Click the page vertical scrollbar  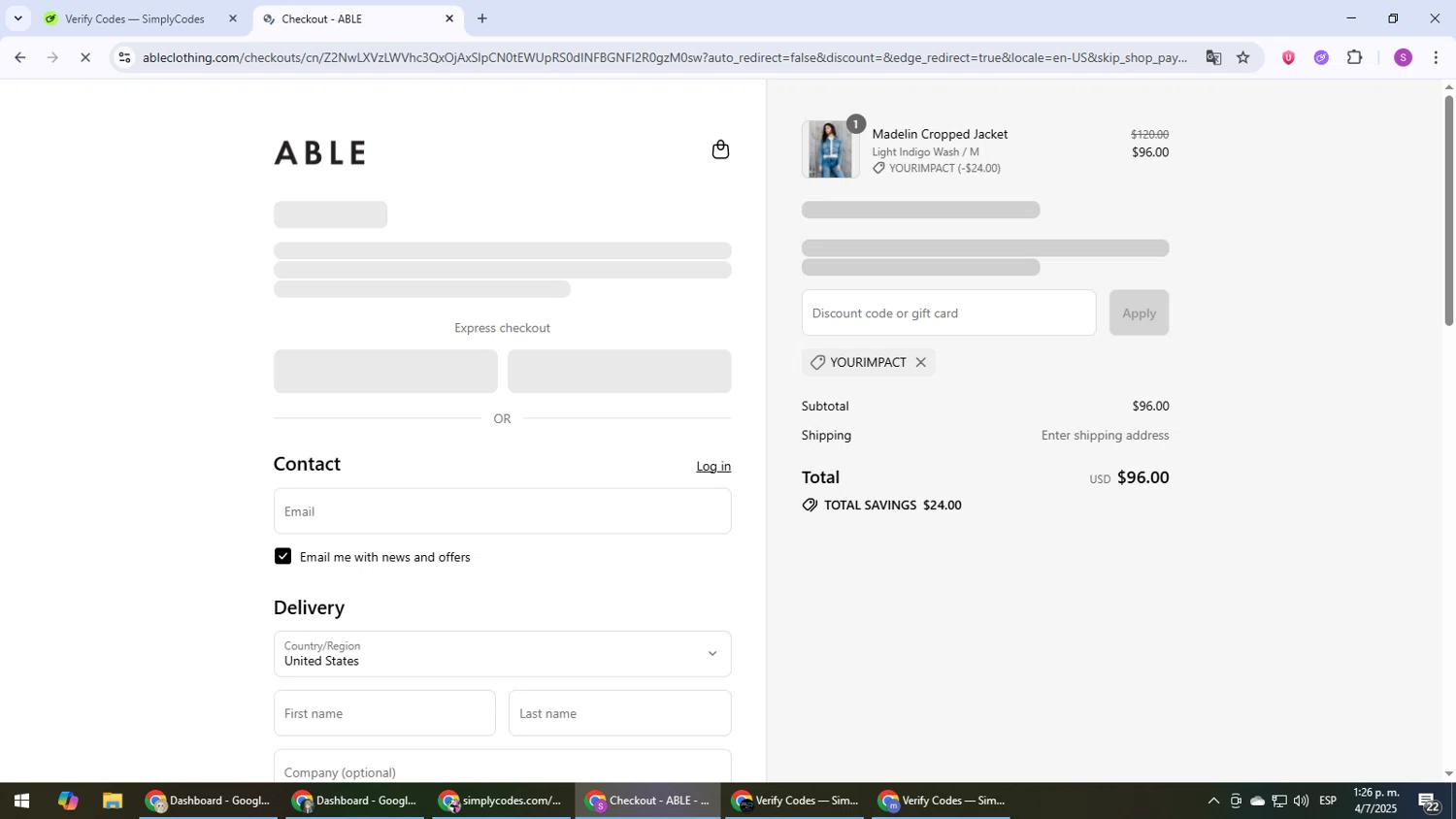[x=1448, y=211]
